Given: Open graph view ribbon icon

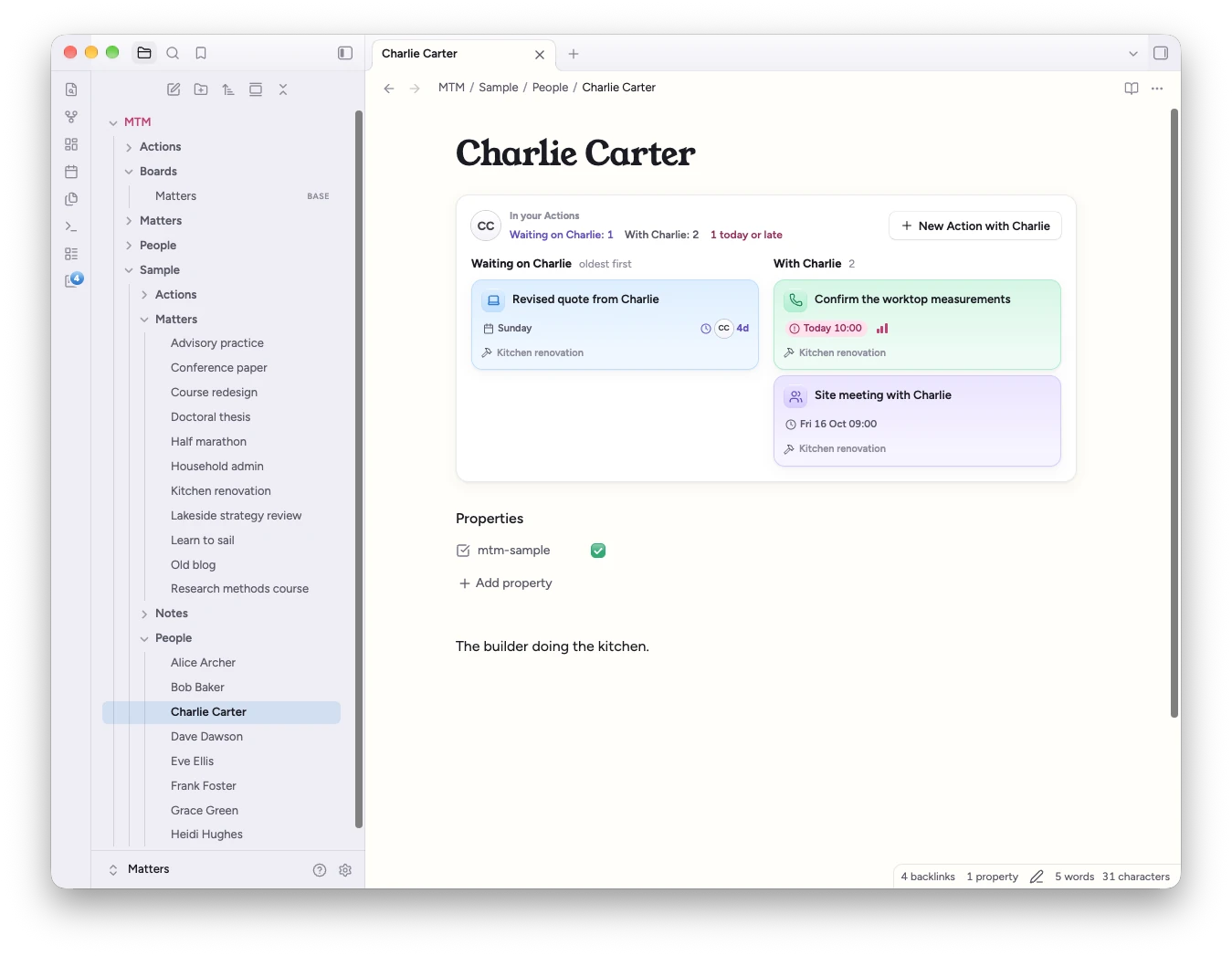Looking at the screenshot, I should [x=71, y=117].
